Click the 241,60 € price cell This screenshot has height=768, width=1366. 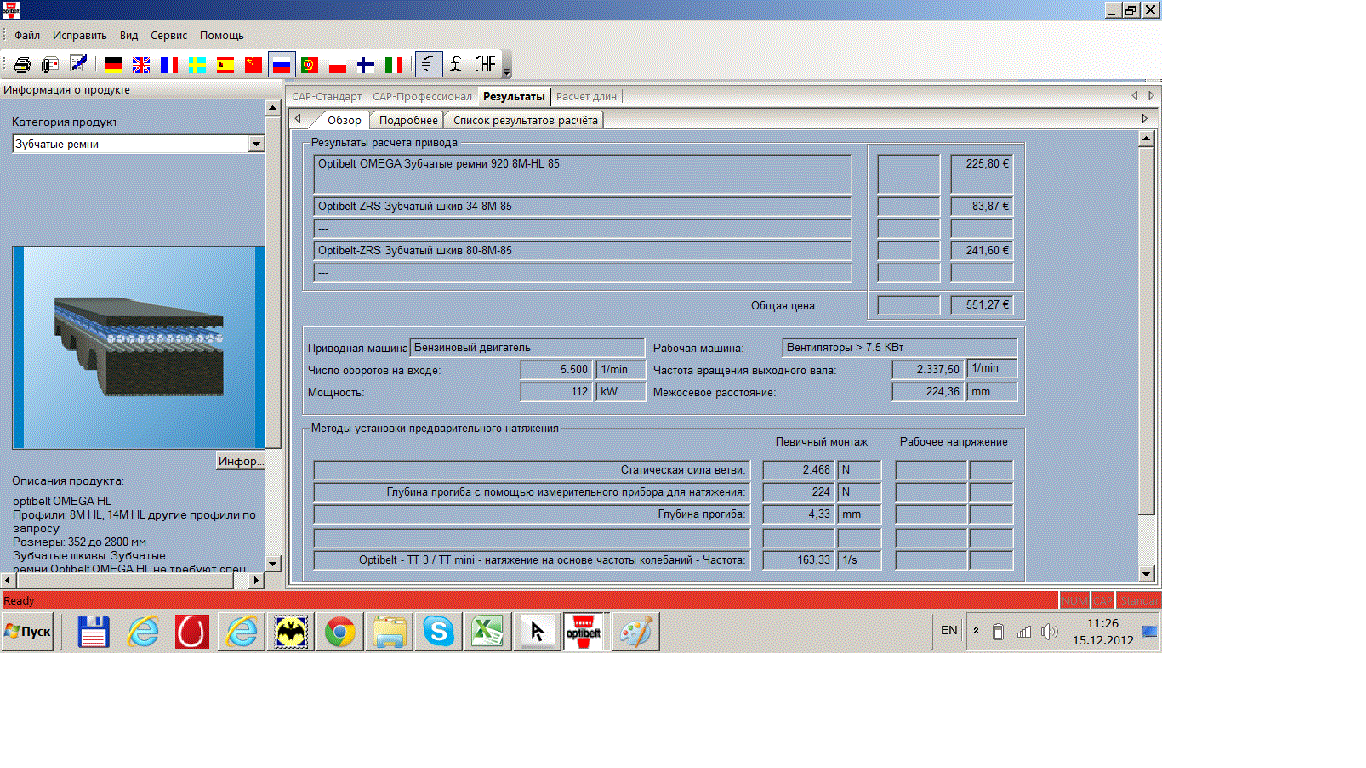[982, 250]
